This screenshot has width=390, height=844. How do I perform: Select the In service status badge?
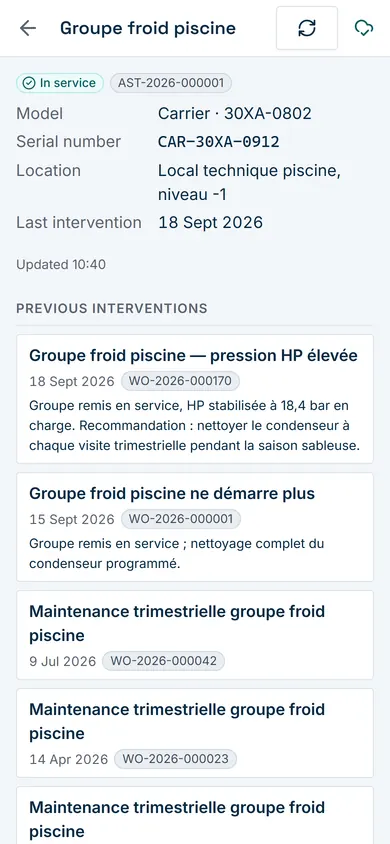(60, 83)
